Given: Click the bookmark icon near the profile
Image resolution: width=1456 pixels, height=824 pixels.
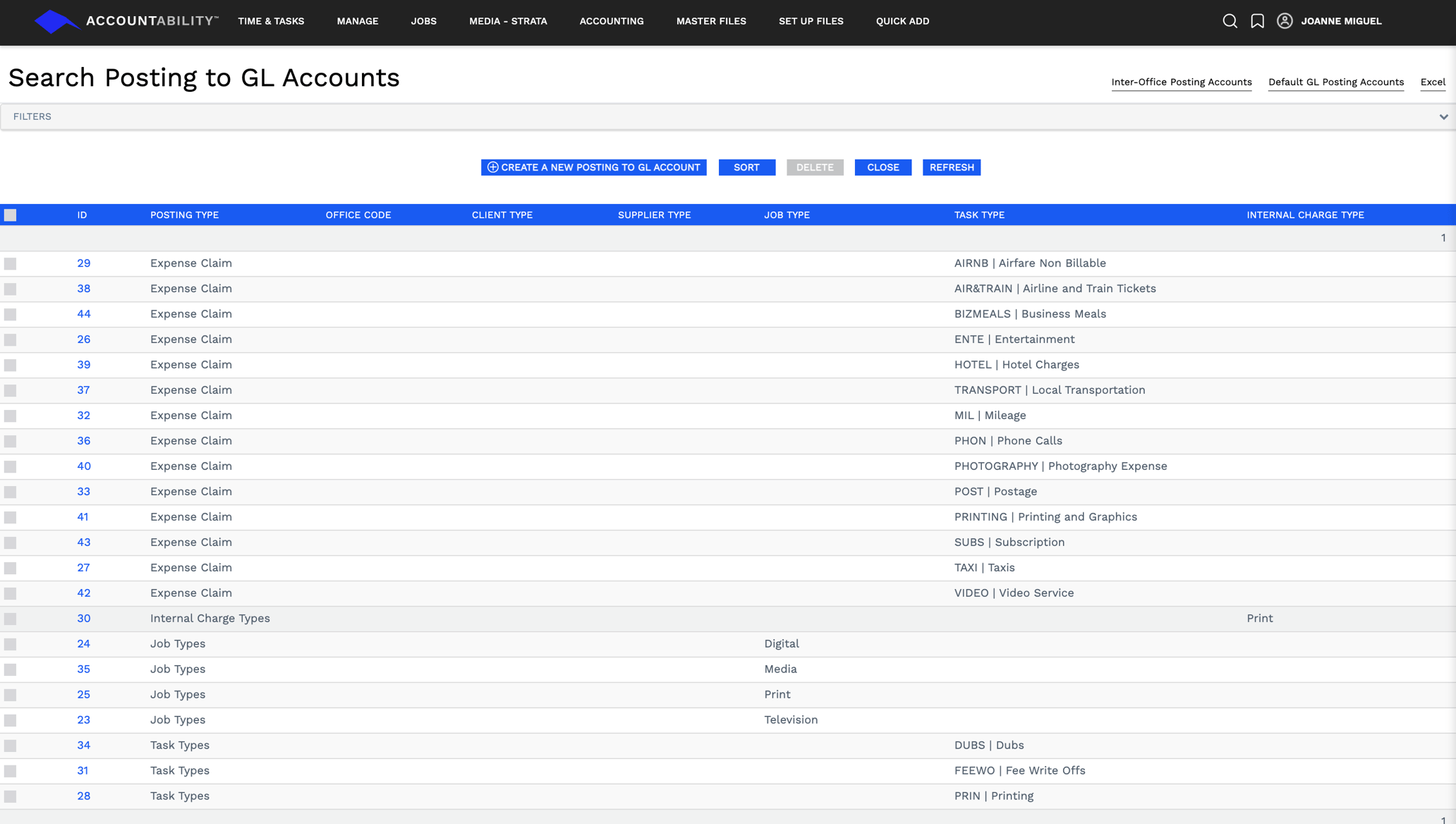Looking at the screenshot, I should 1258,21.
